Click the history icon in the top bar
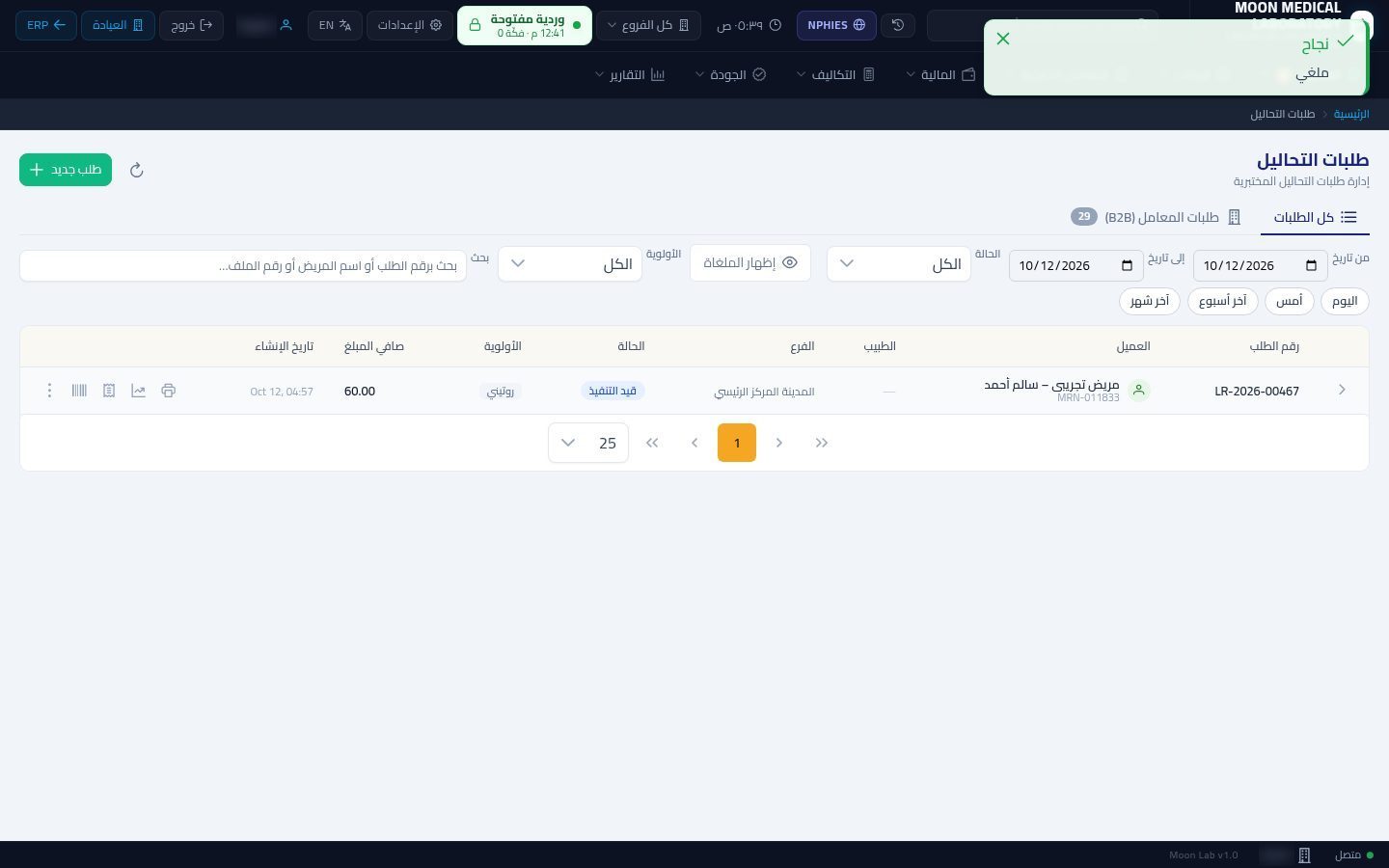Image resolution: width=1389 pixels, height=868 pixels. [x=897, y=25]
